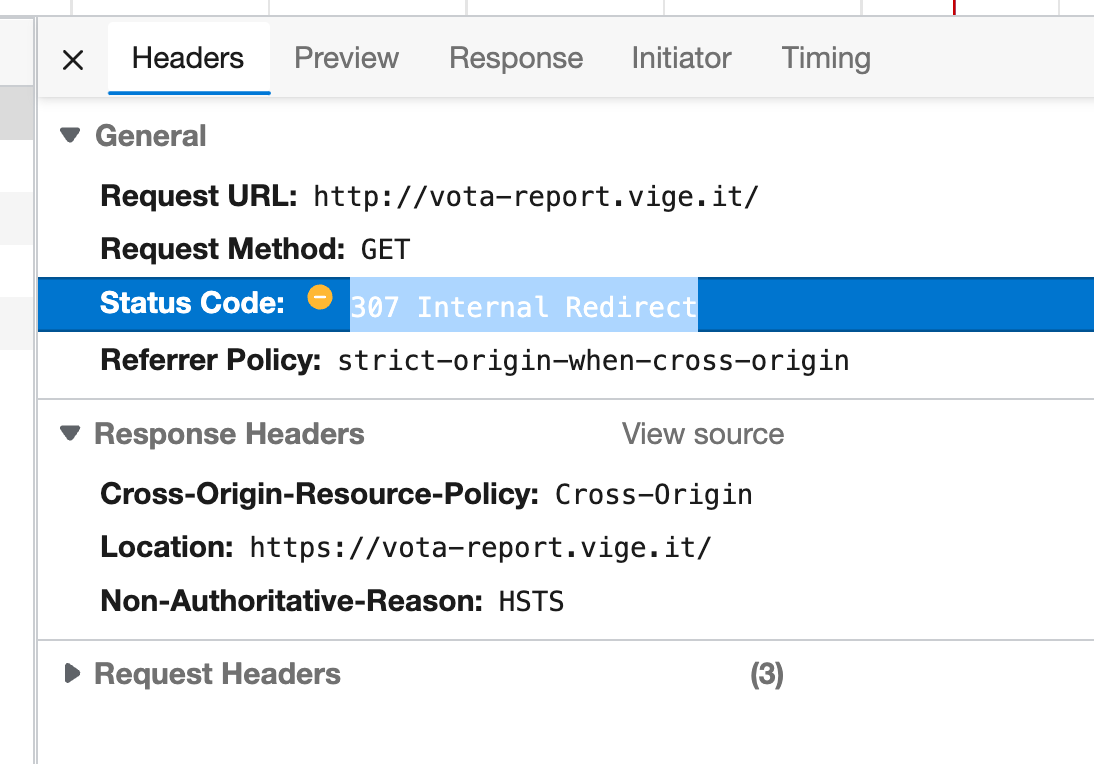This screenshot has width=1094, height=764.
Task: Close the request details panel
Action: (72, 60)
